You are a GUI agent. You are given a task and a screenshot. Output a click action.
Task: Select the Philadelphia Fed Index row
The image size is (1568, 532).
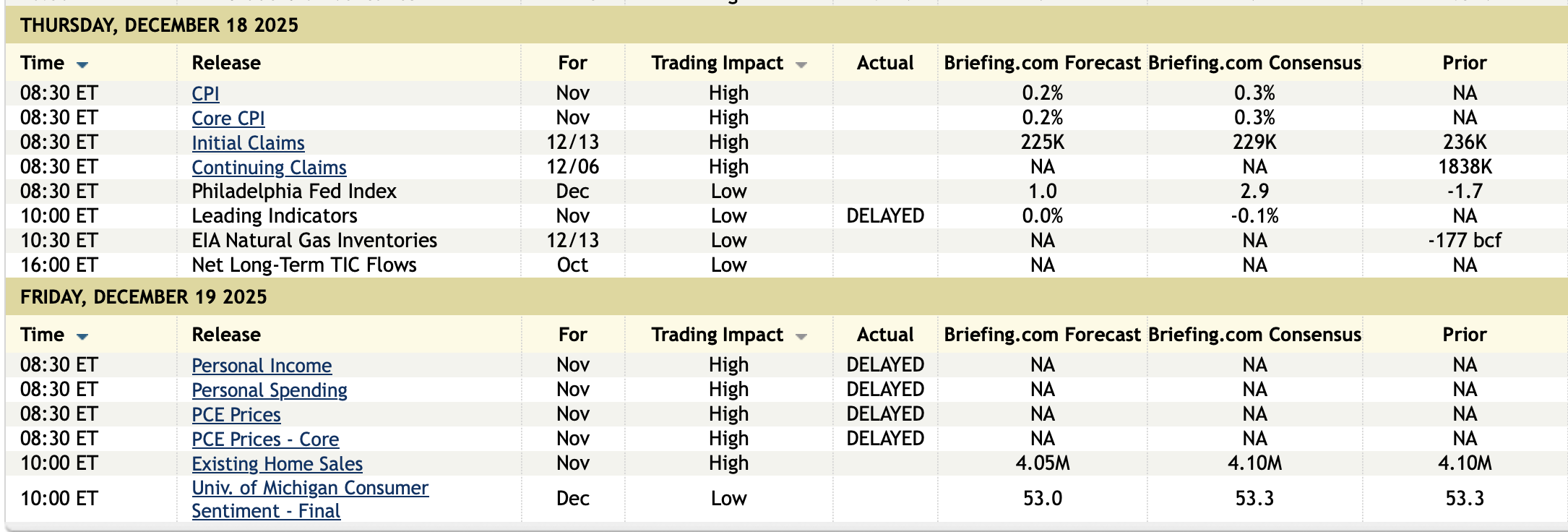click(294, 192)
